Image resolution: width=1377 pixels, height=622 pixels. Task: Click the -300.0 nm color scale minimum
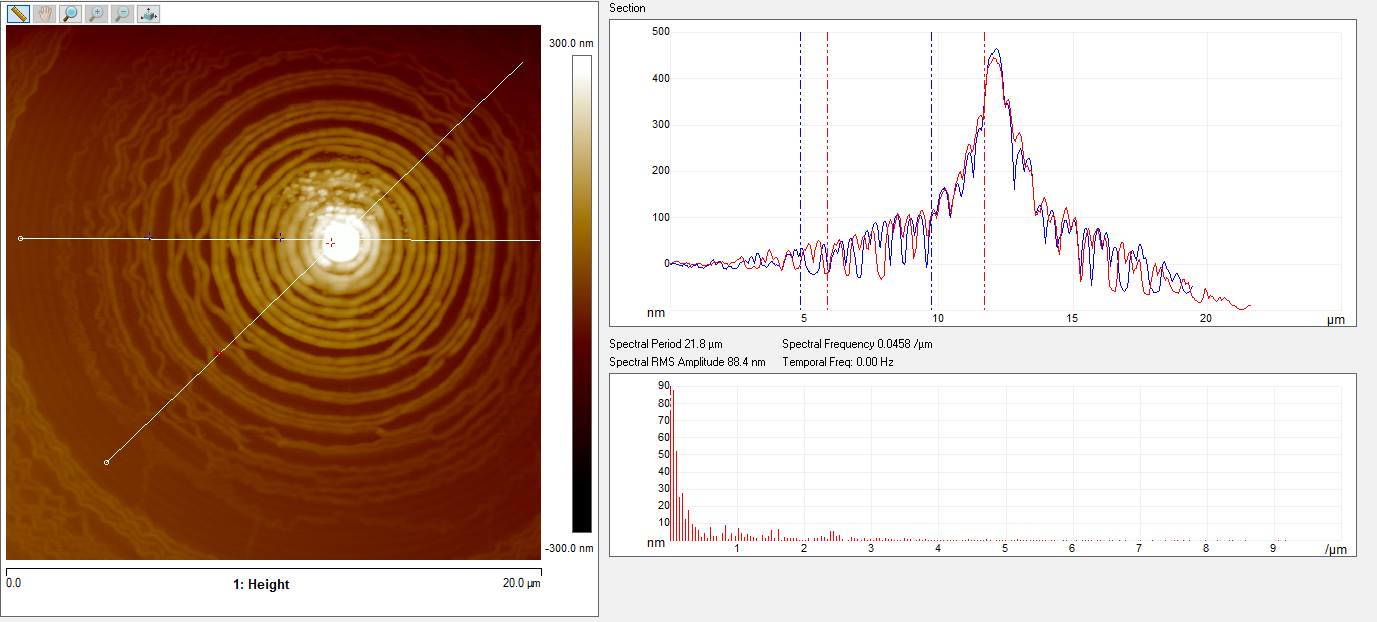(x=571, y=548)
